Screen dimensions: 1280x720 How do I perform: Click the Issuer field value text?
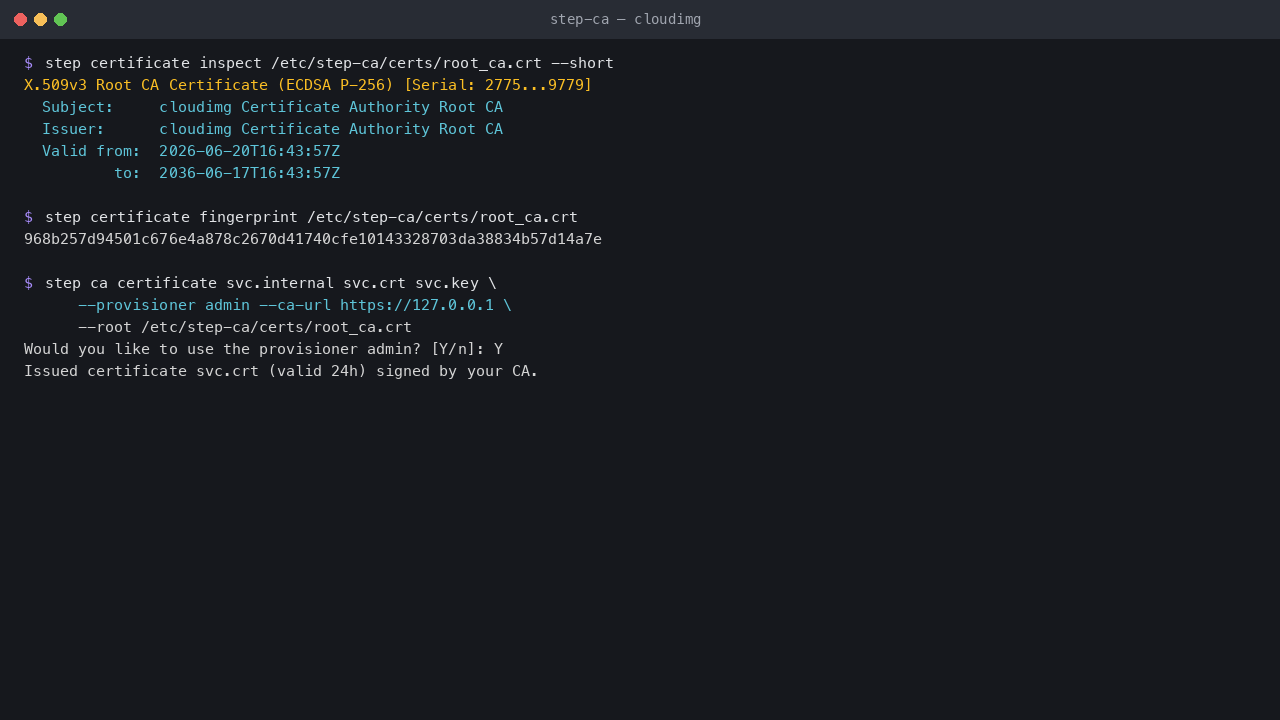pos(331,129)
